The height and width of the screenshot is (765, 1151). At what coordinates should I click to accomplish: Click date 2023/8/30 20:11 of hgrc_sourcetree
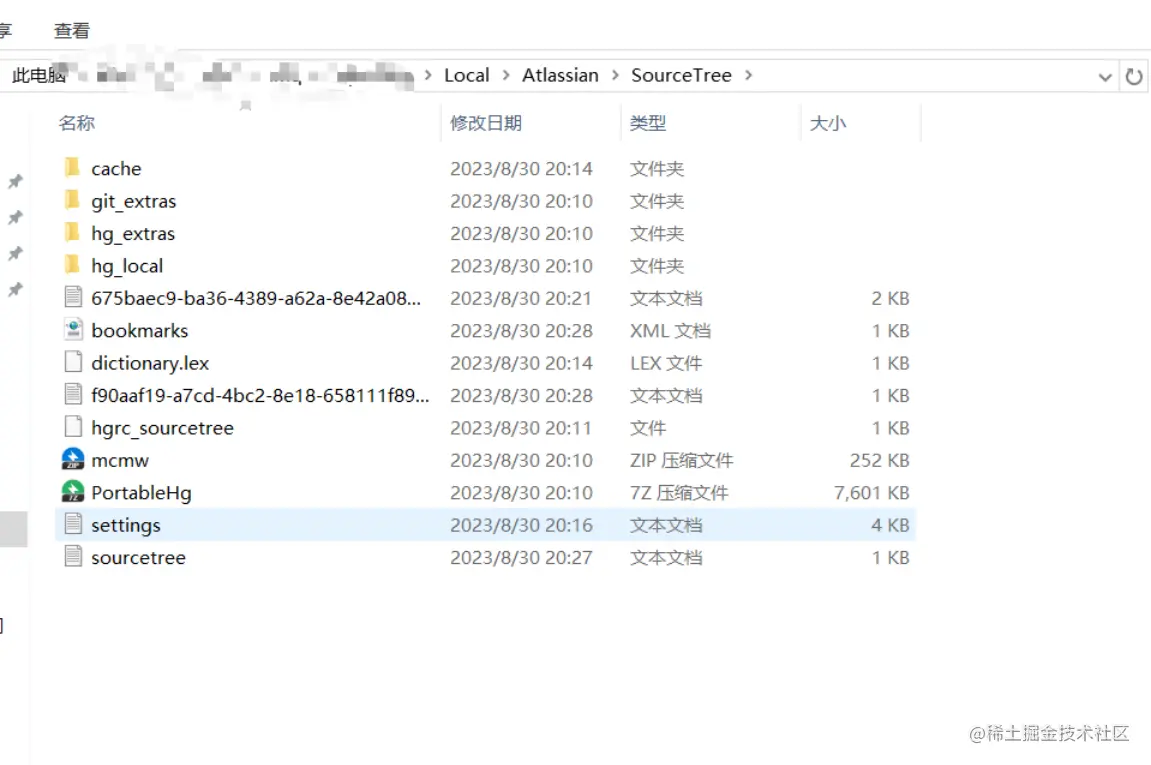click(521, 427)
